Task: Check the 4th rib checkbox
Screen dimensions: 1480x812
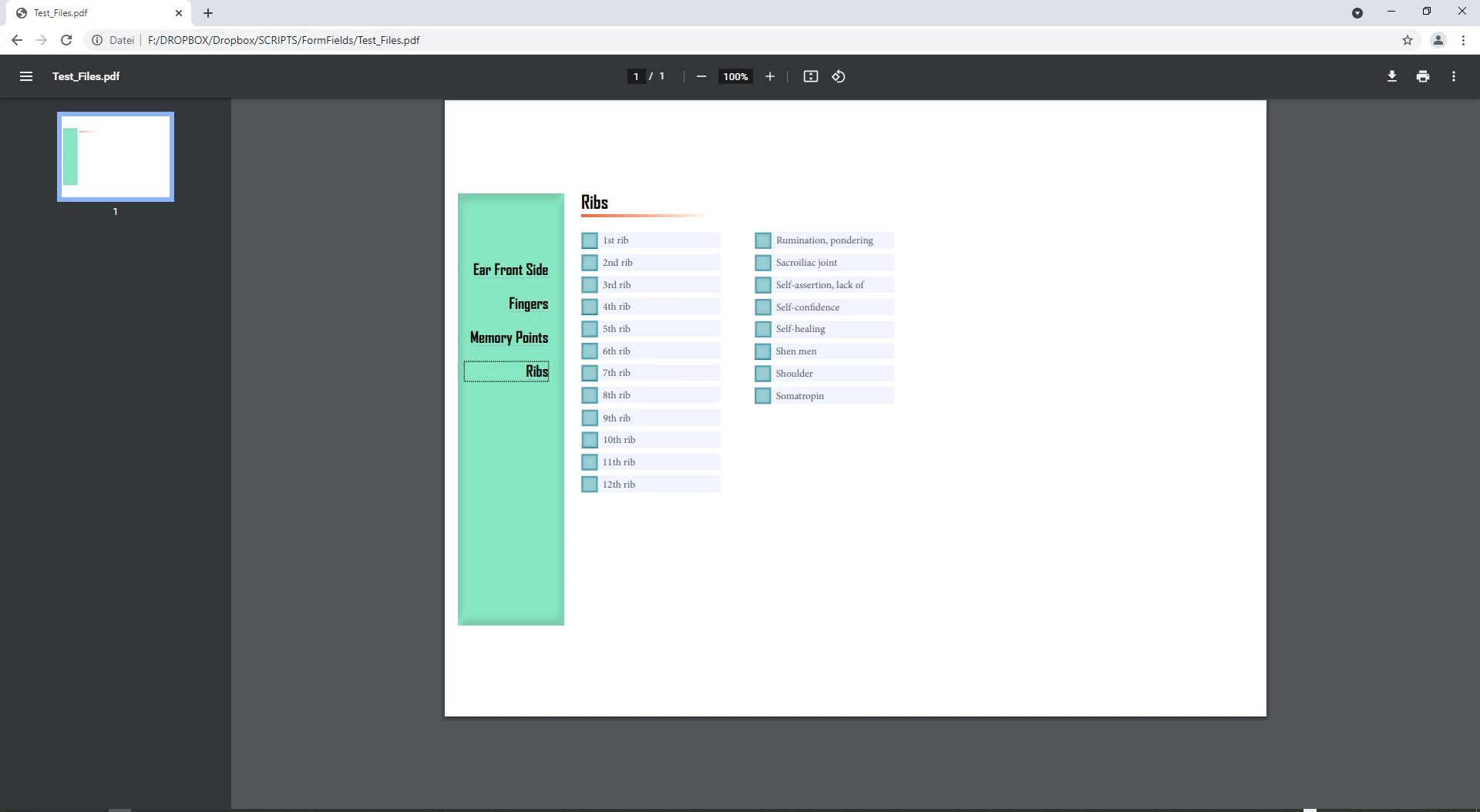Action: click(590, 307)
